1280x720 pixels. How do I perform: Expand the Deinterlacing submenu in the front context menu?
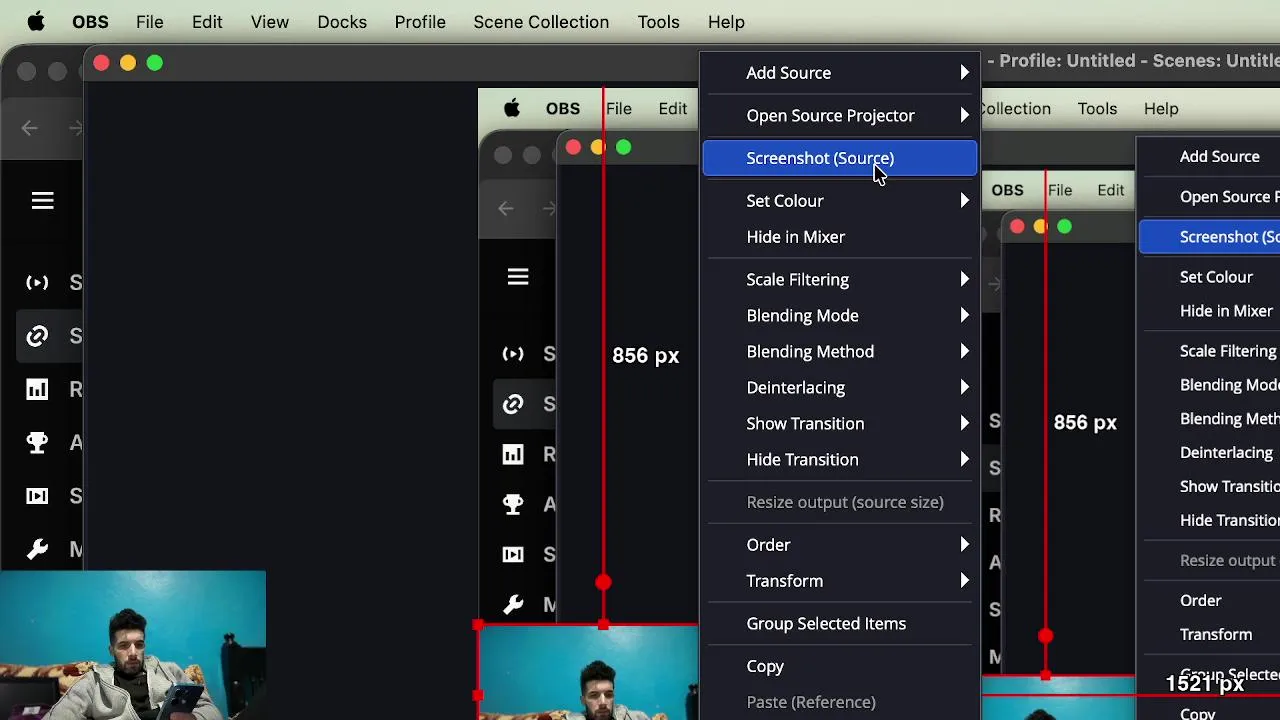point(840,388)
